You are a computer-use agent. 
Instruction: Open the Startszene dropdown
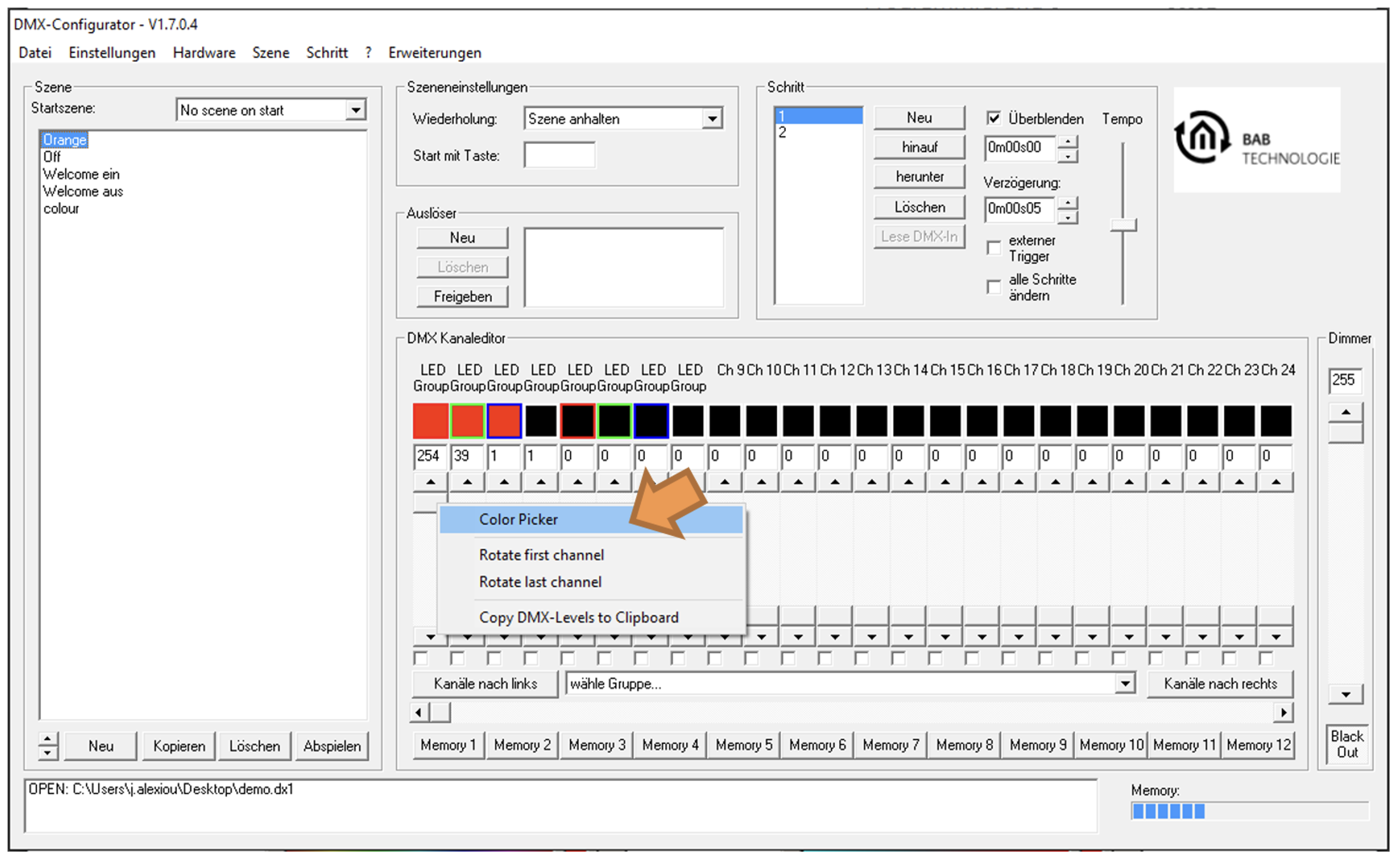tap(356, 110)
